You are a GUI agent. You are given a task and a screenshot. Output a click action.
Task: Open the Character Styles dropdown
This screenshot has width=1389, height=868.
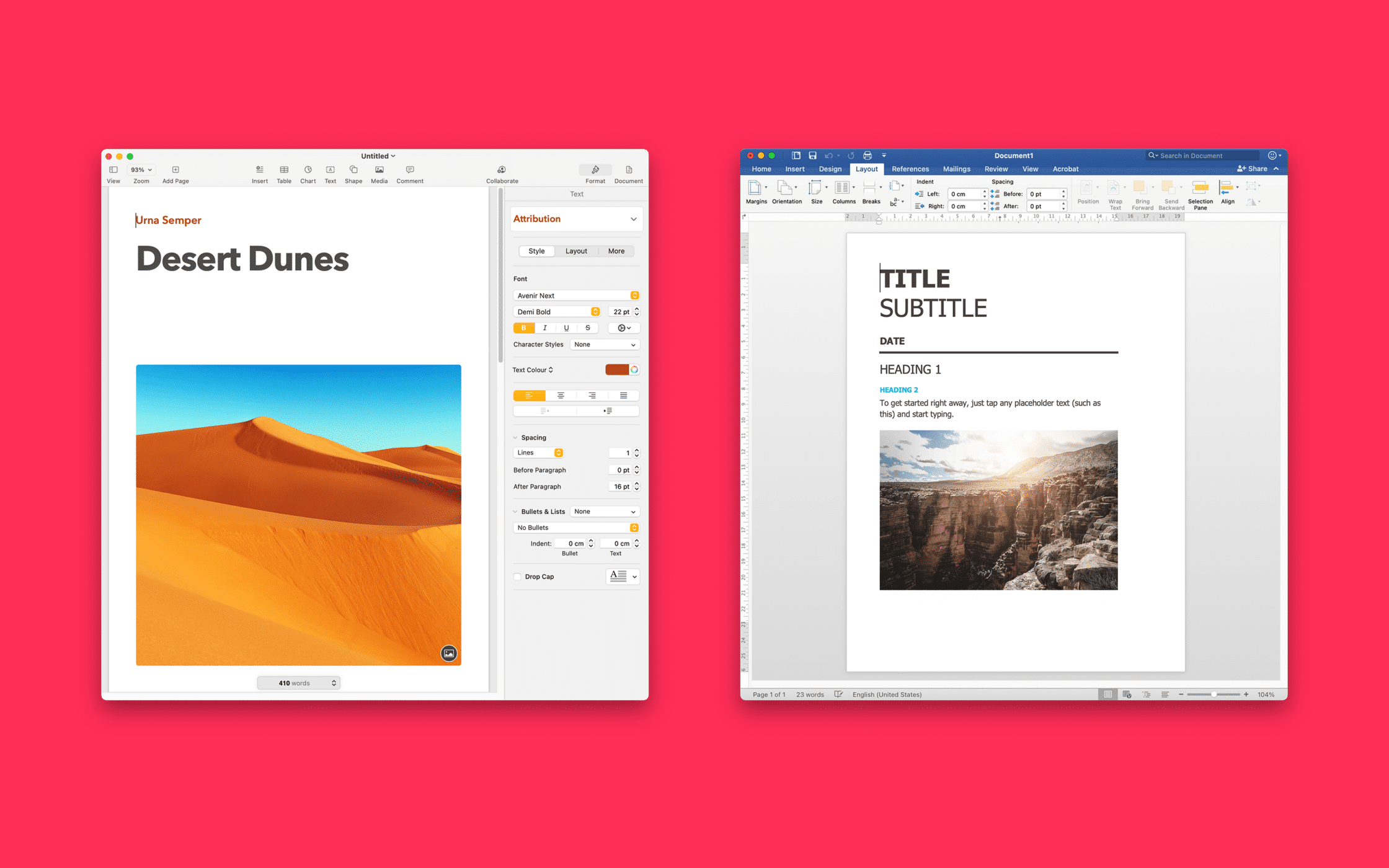click(x=604, y=344)
